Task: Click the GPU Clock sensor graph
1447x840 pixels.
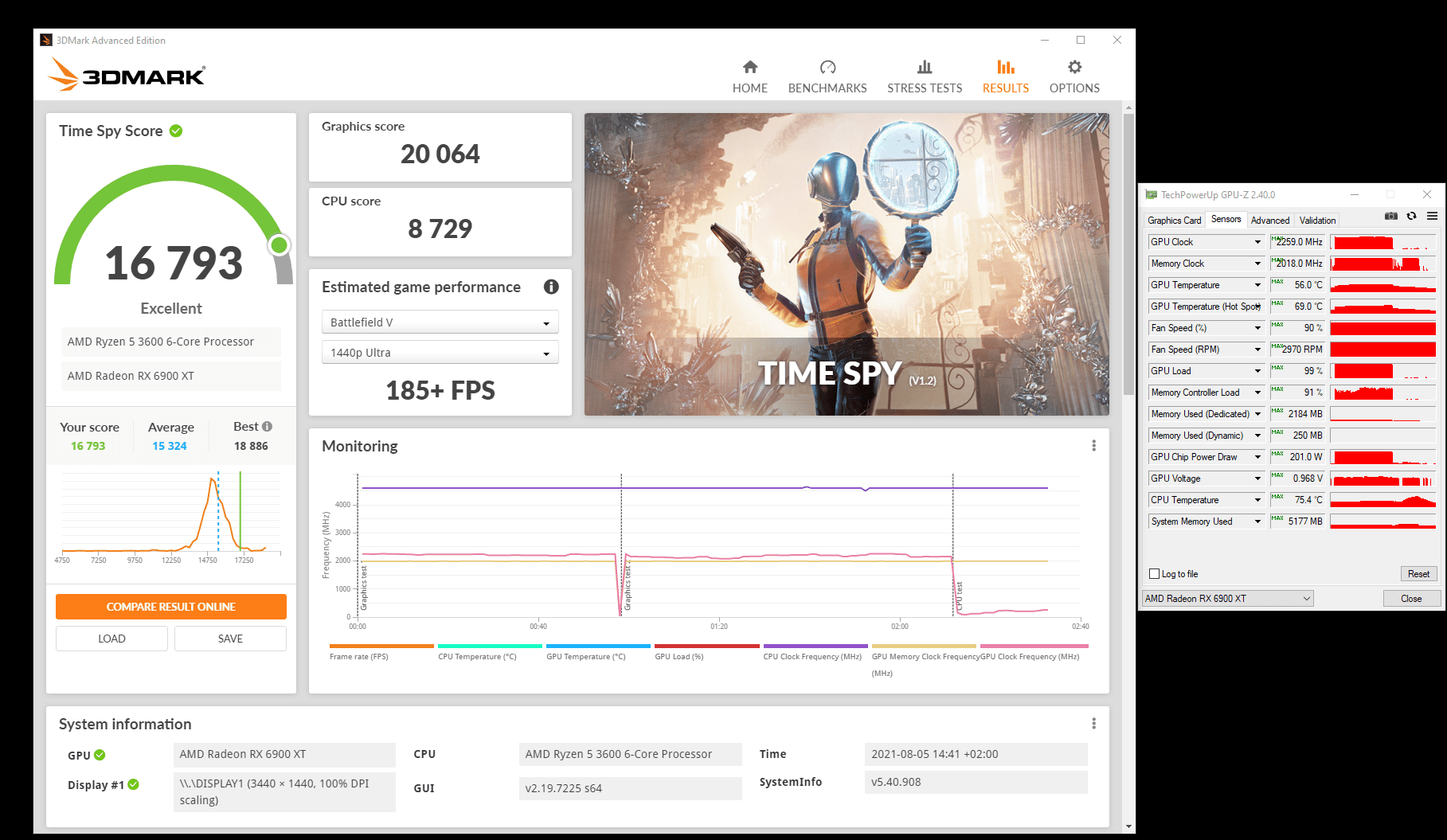Action: pyautogui.click(x=1382, y=242)
